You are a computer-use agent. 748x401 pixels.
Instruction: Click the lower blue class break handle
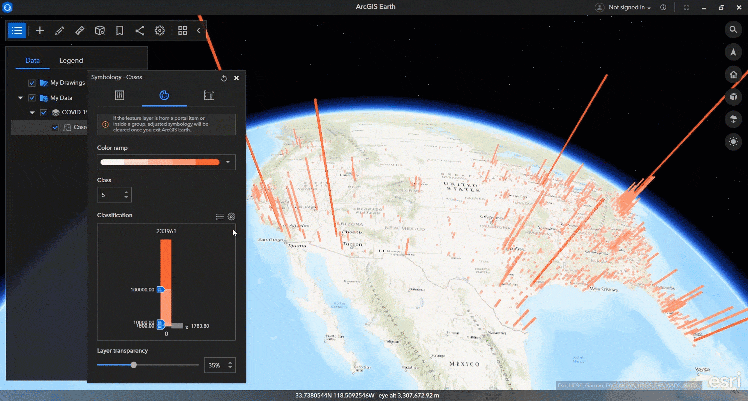pyautogui.click(x=161, y=324)
